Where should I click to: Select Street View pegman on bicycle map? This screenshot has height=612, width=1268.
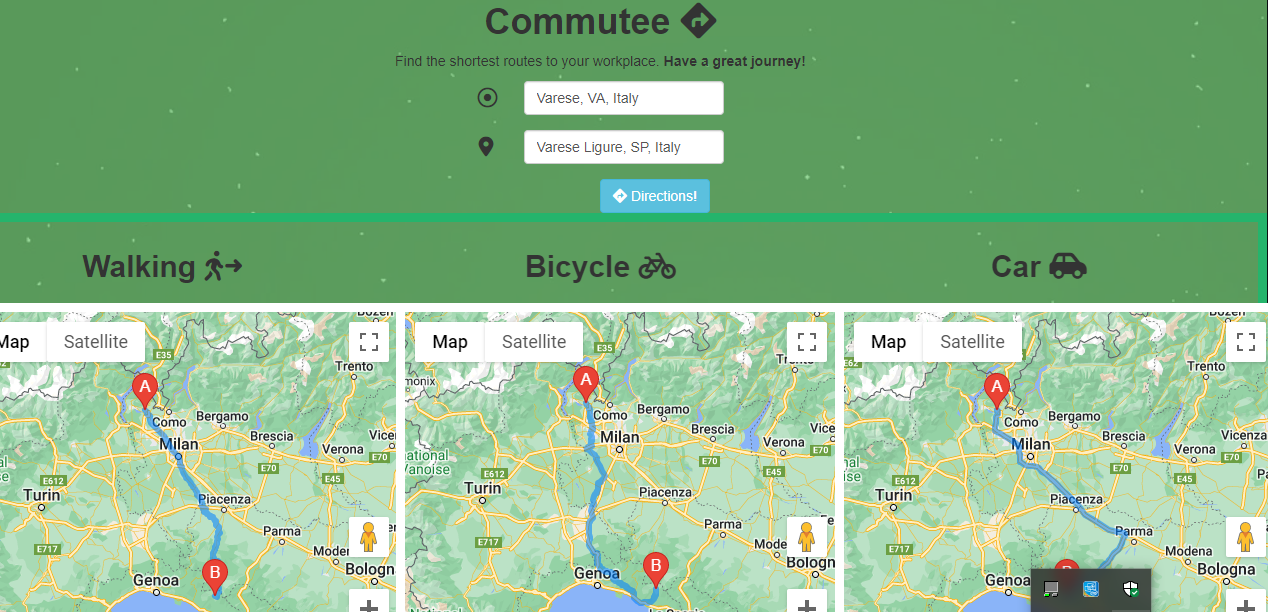coord(807,537)
